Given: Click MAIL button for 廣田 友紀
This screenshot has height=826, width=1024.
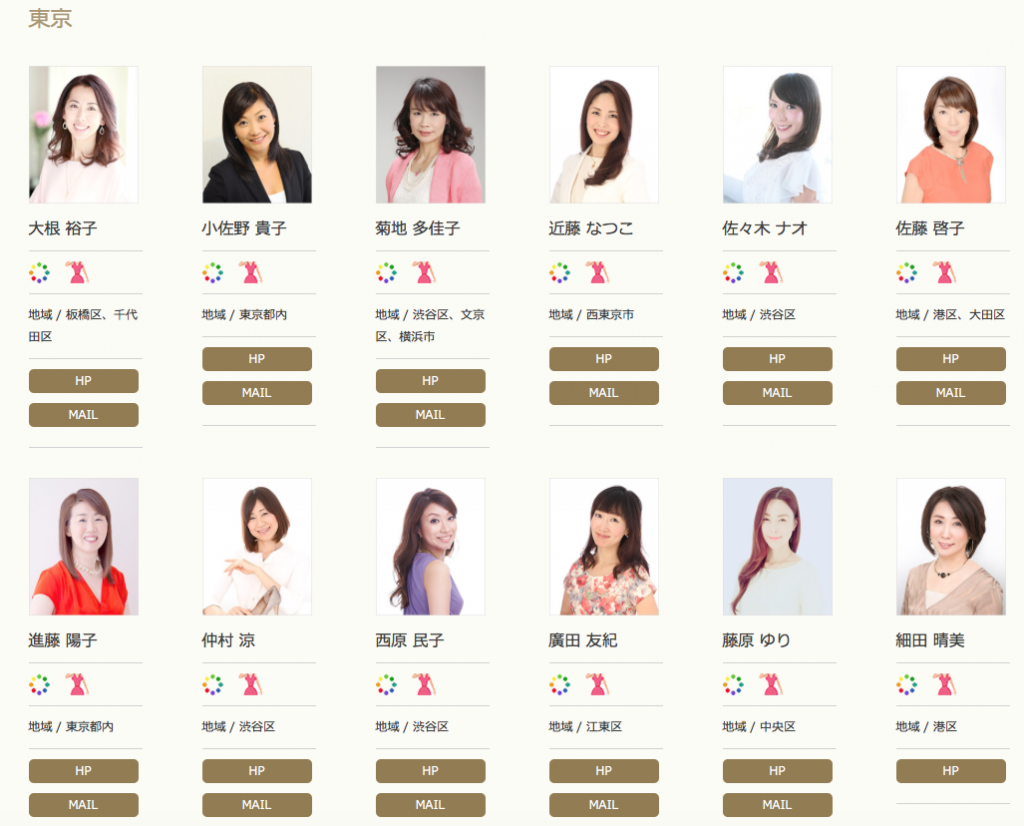Looking at the screenshot, I should coord(603,804).
